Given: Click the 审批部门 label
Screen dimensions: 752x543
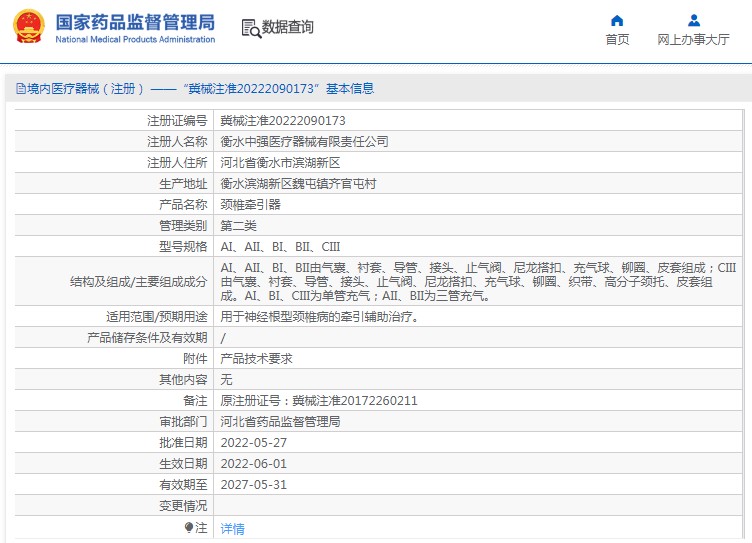Looking at the screenshot, I should coord(183,422).
